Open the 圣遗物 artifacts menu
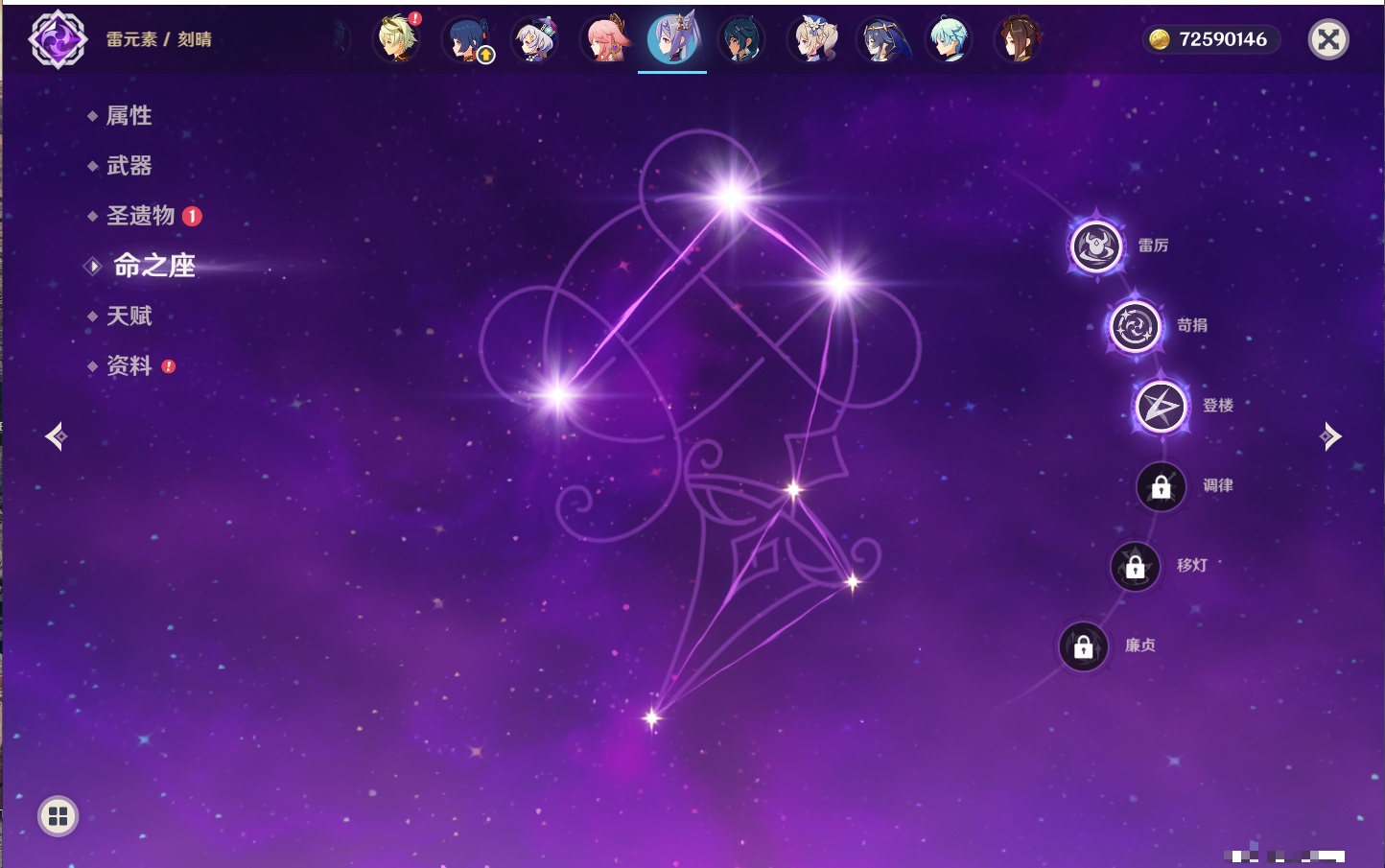The width and height of the screenshot is (1385, 868). pyautogui.click(x=140, y=216)
